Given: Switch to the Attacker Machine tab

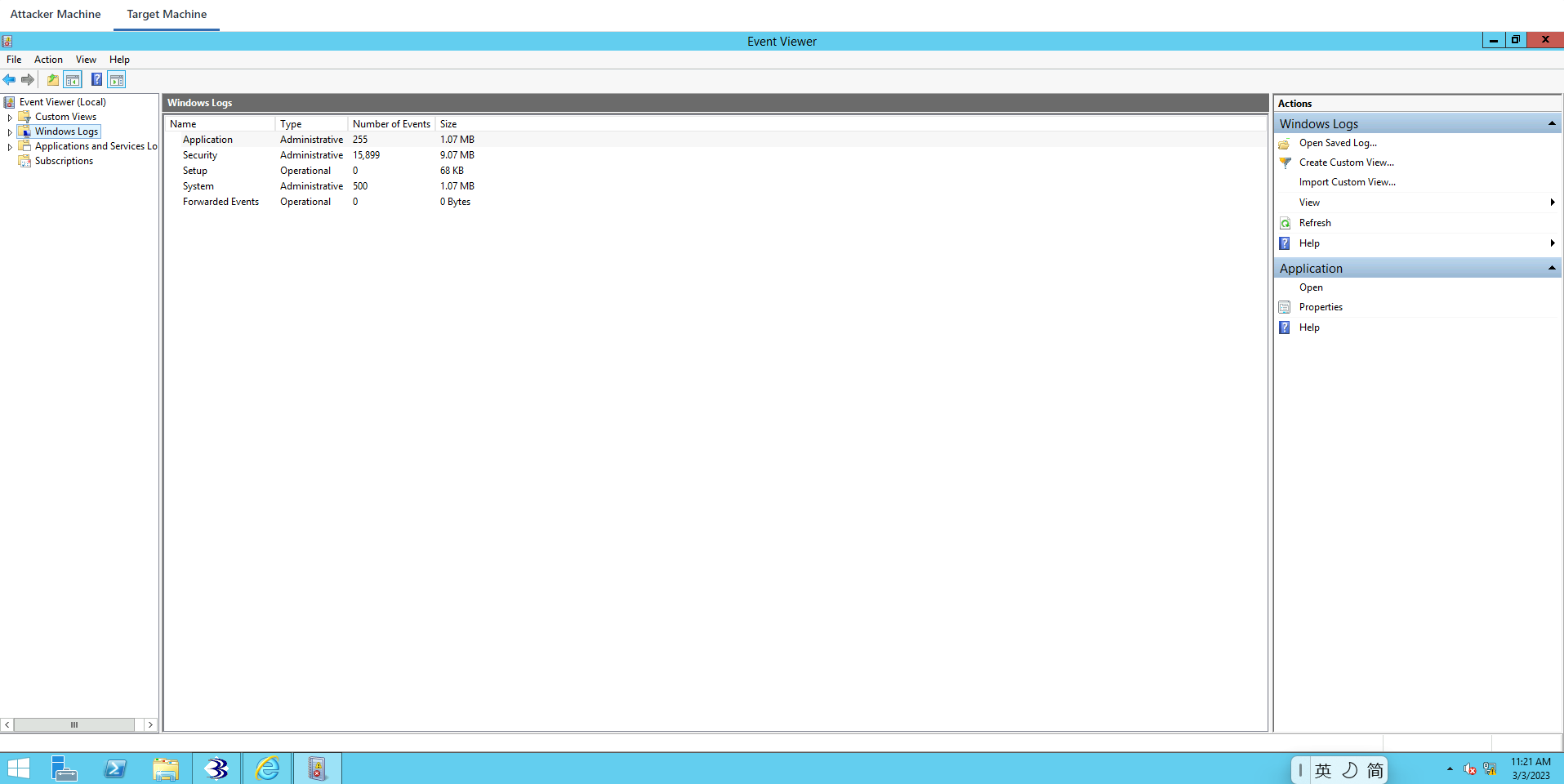Looking at the screenshot, I should pyautogui.click(x=56, y=14).
